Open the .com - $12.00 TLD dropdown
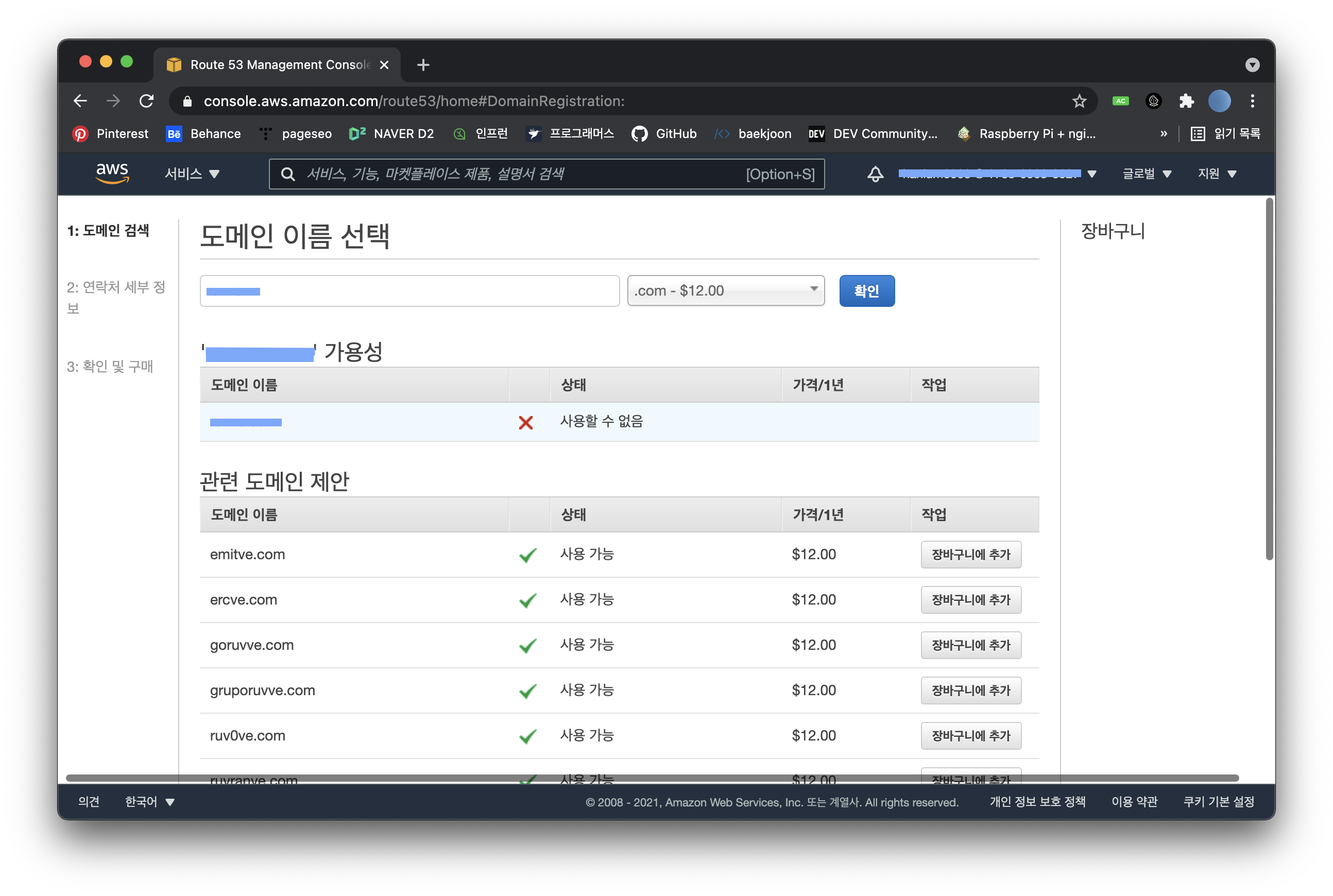Screen dimensions: 1333x896 click(x=725, y=291)
